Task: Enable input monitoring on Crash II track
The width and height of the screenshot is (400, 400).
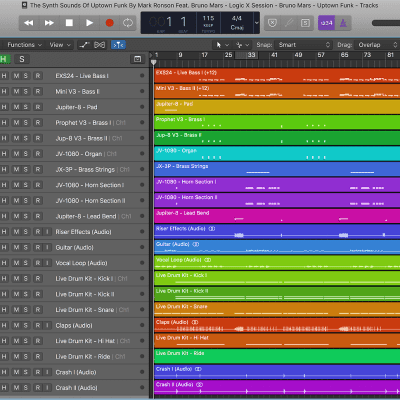Action: coord(47,388)
